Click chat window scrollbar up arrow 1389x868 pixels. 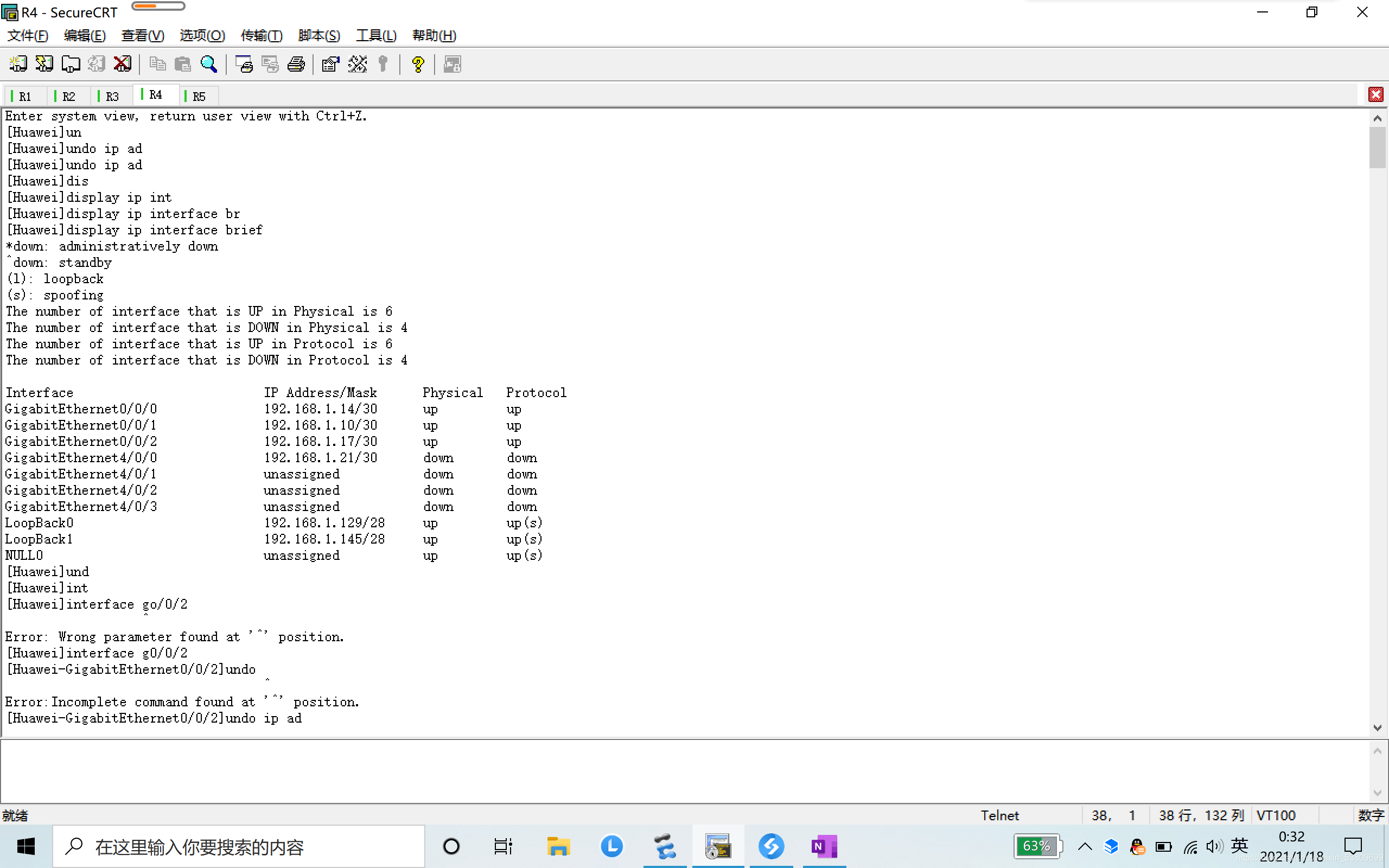1377,750
